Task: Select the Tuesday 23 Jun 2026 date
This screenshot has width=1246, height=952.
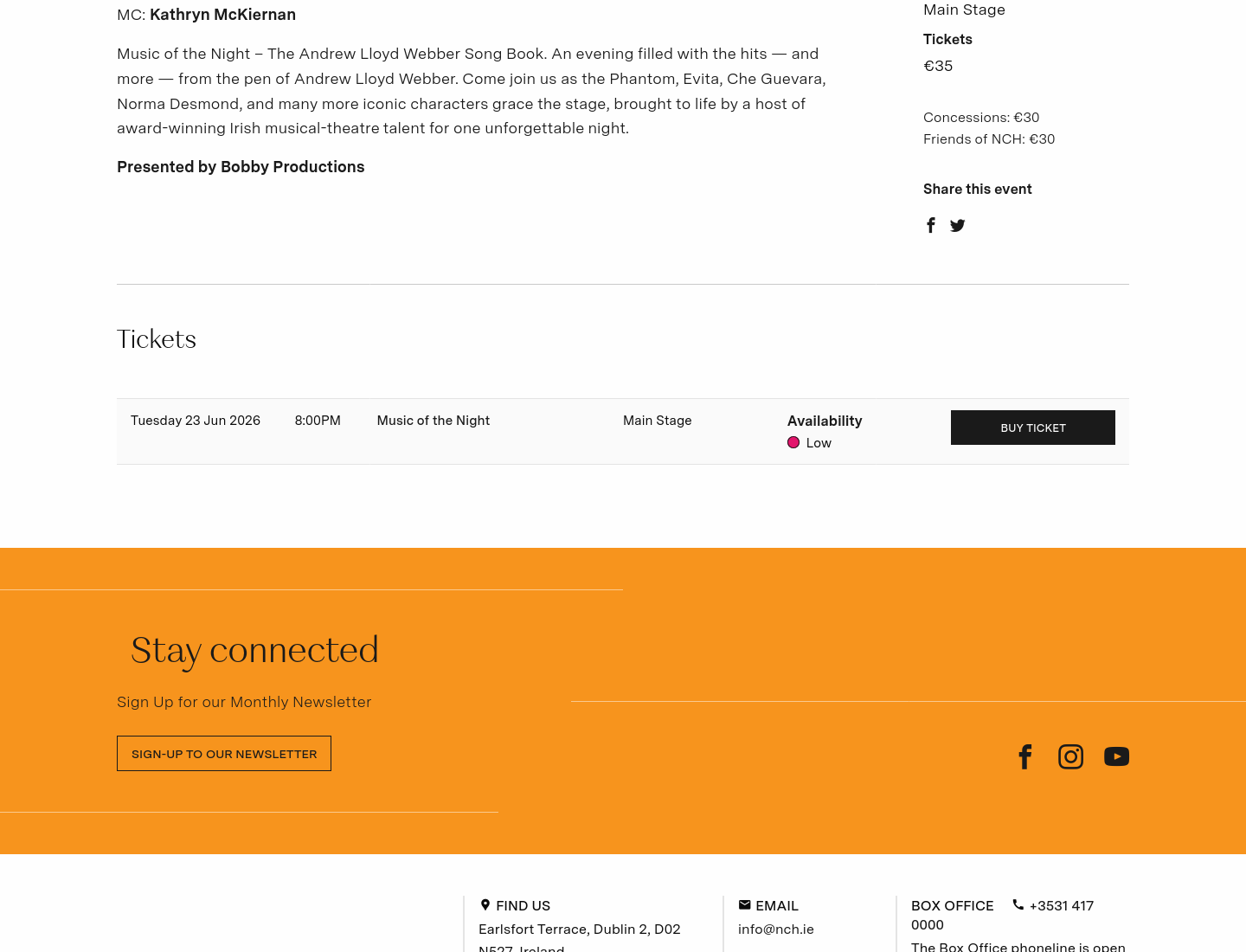Action: [196, 421]
